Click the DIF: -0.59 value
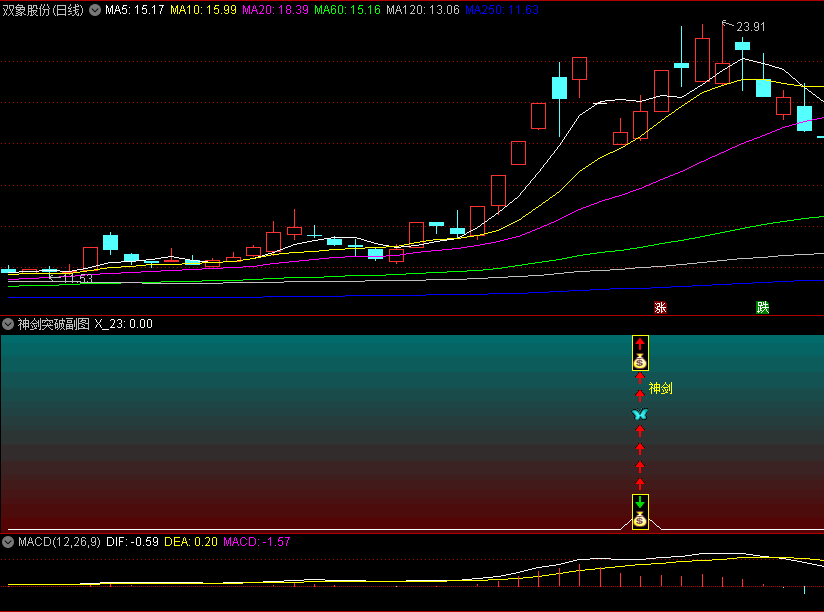This screenshot has width=824, height=612. (132, 542)
